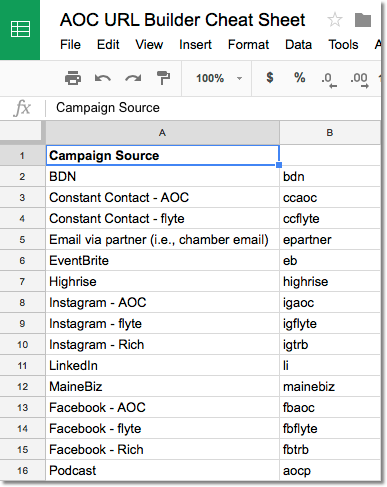Select the aocp cell
Image resolution: width=387 pixels, height=487 pixels.
(x=330, y=470)
